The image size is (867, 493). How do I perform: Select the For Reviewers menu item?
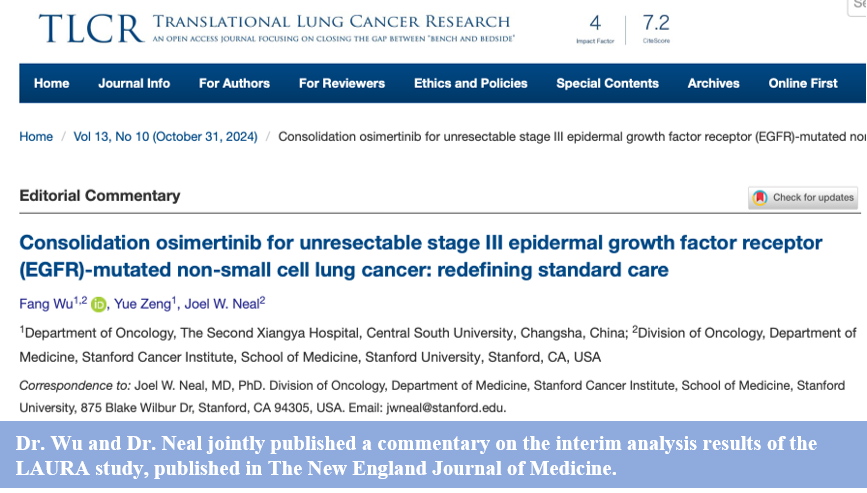click(x=341, y=84)
